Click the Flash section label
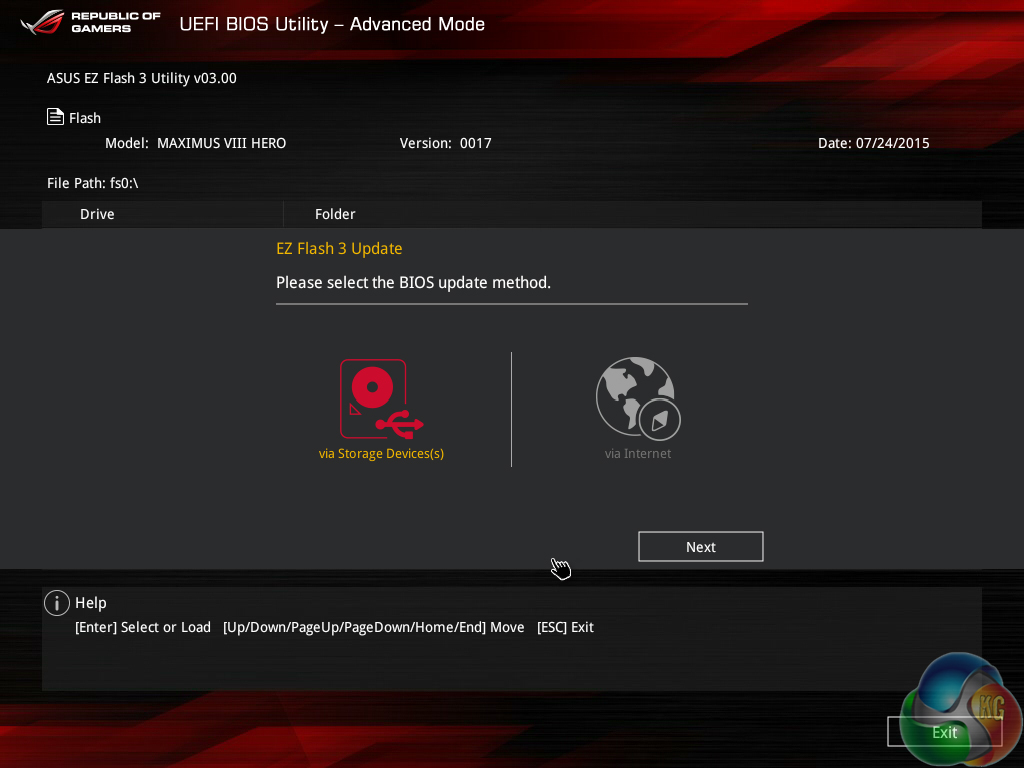 [x=85, y=118]
